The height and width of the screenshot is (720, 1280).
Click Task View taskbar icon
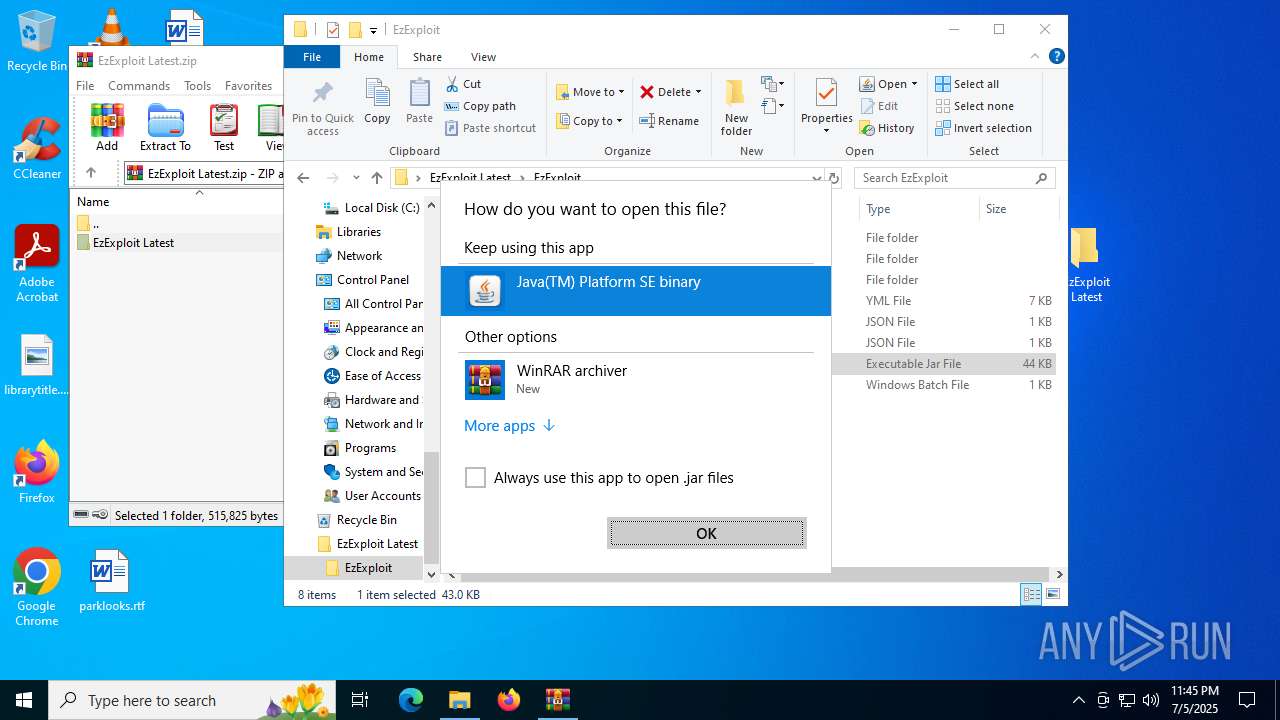pos(360,700)
